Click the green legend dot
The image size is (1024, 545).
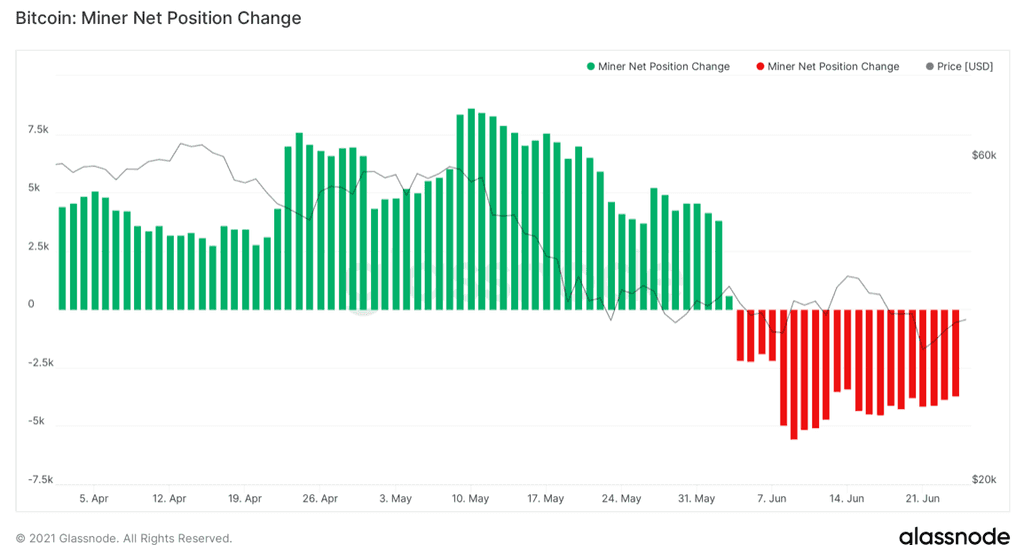click(x=590, y=67)
